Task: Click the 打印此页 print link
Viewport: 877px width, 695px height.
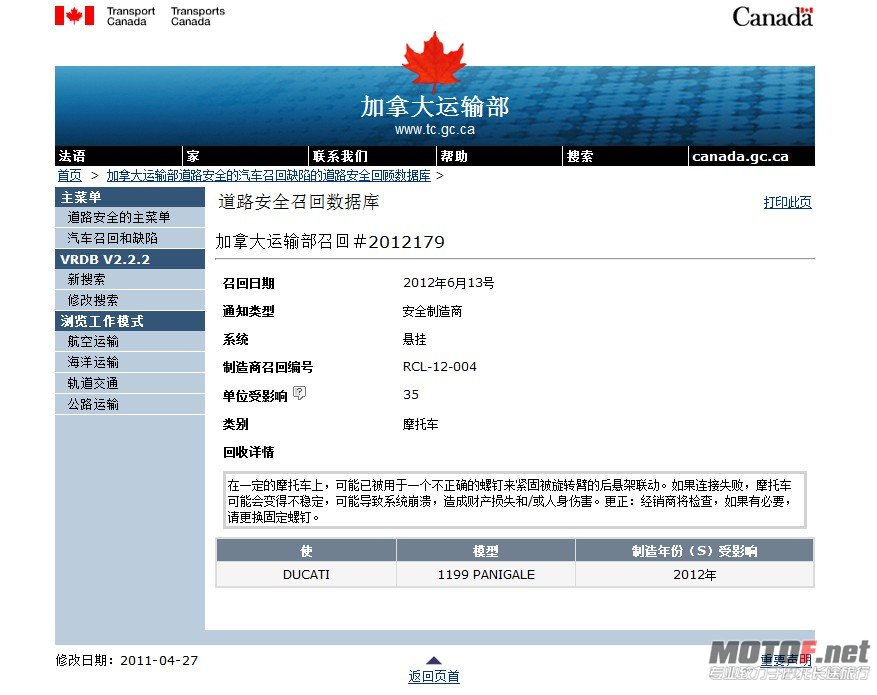Action: [787, 202]
